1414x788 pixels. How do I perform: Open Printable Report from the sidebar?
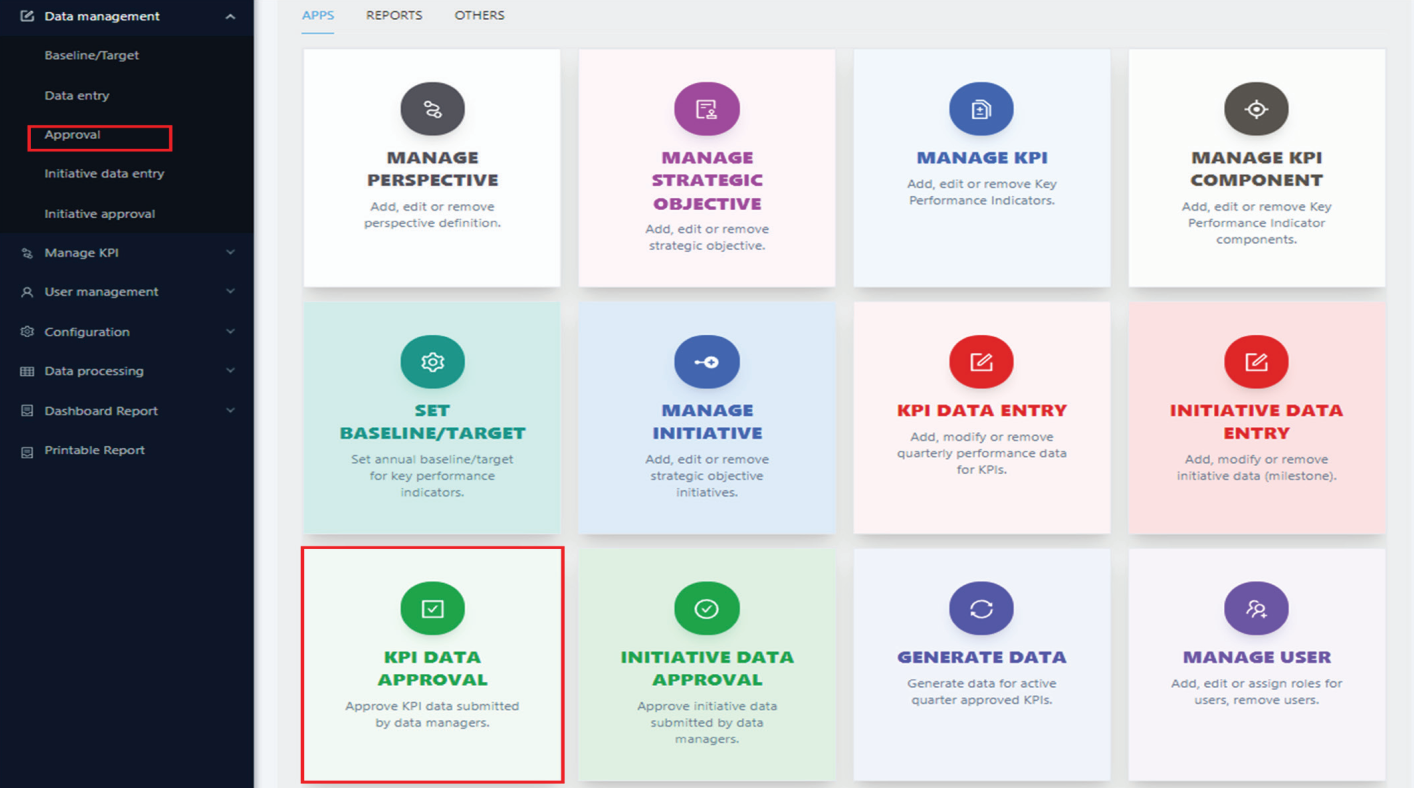tap(95, 450)
